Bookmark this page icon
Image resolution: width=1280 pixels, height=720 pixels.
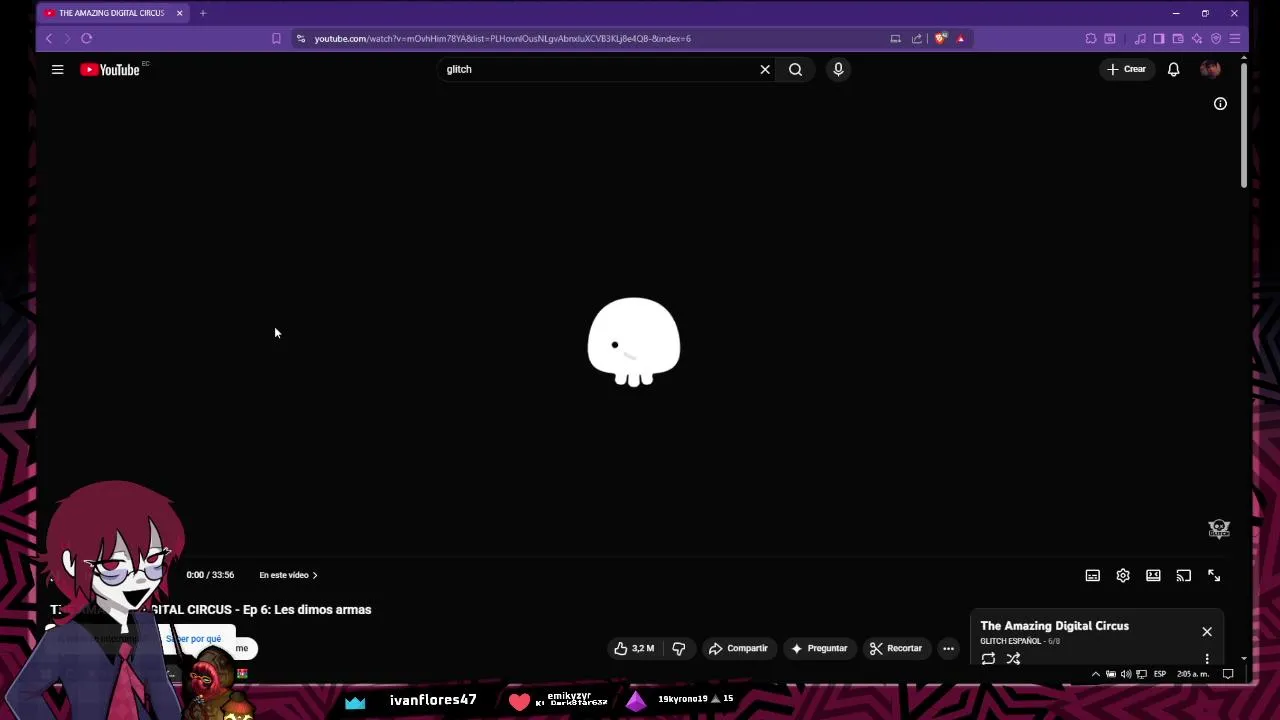pyautogui.click(x=276, y=38)
